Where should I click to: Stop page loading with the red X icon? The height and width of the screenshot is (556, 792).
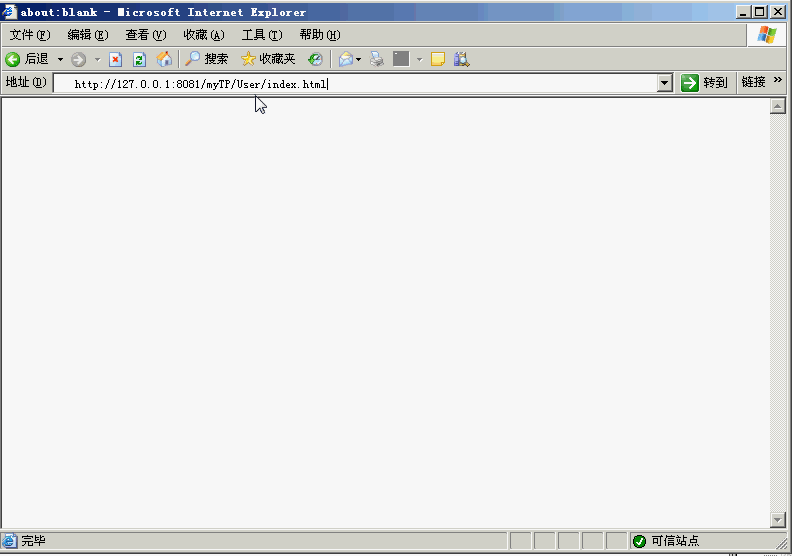coord(116,60)
